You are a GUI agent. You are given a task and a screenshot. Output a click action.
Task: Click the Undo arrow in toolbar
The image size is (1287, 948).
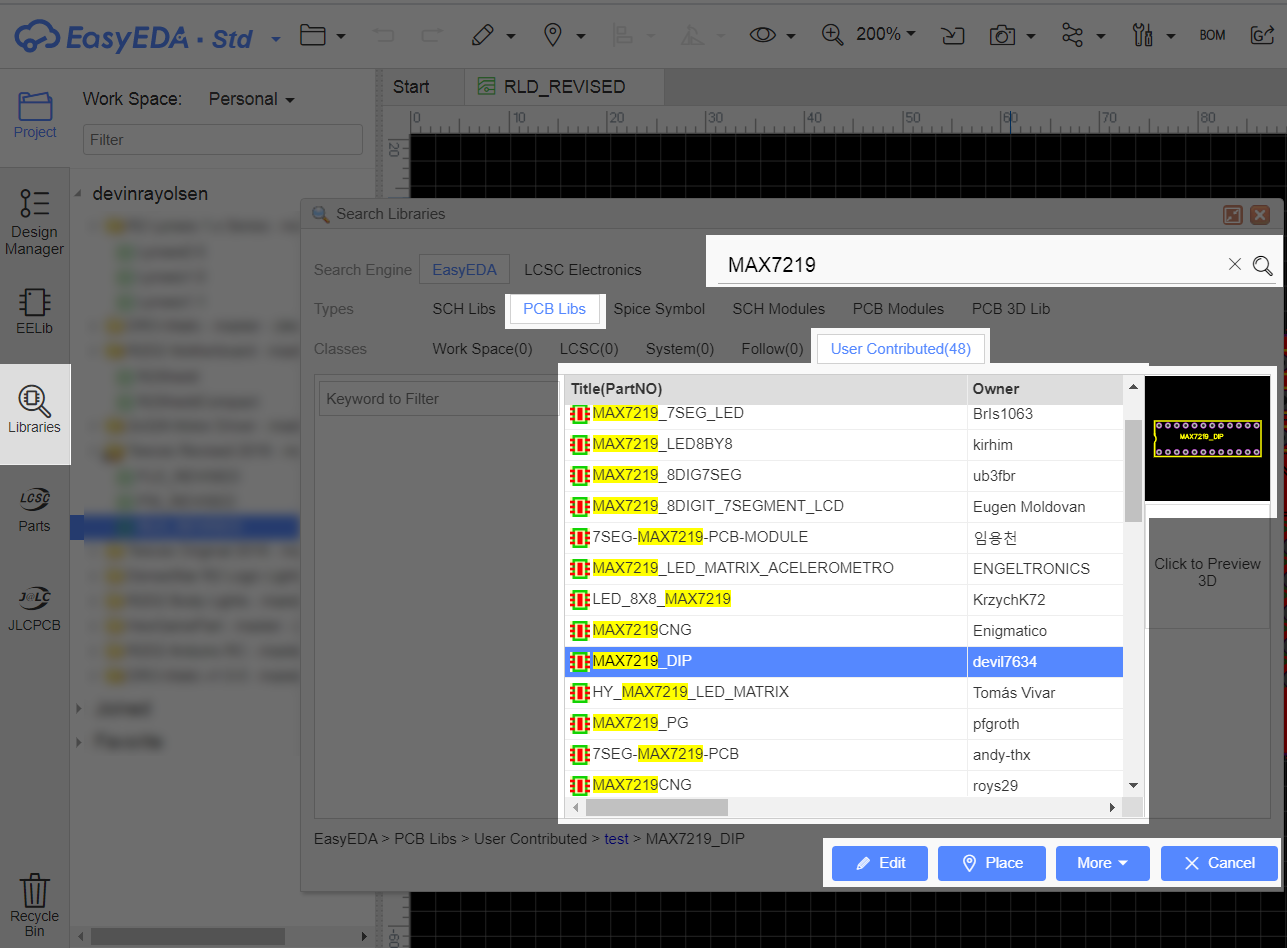click(x=383, y=35)
